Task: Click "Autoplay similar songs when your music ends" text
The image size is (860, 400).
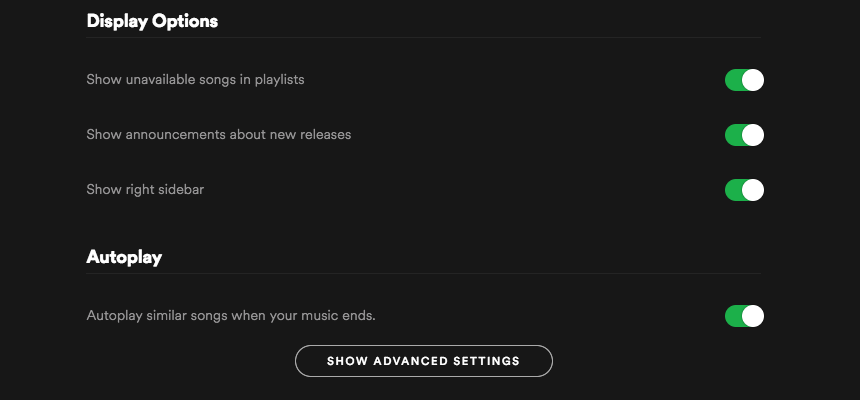Action: click(x=230, y=316)
